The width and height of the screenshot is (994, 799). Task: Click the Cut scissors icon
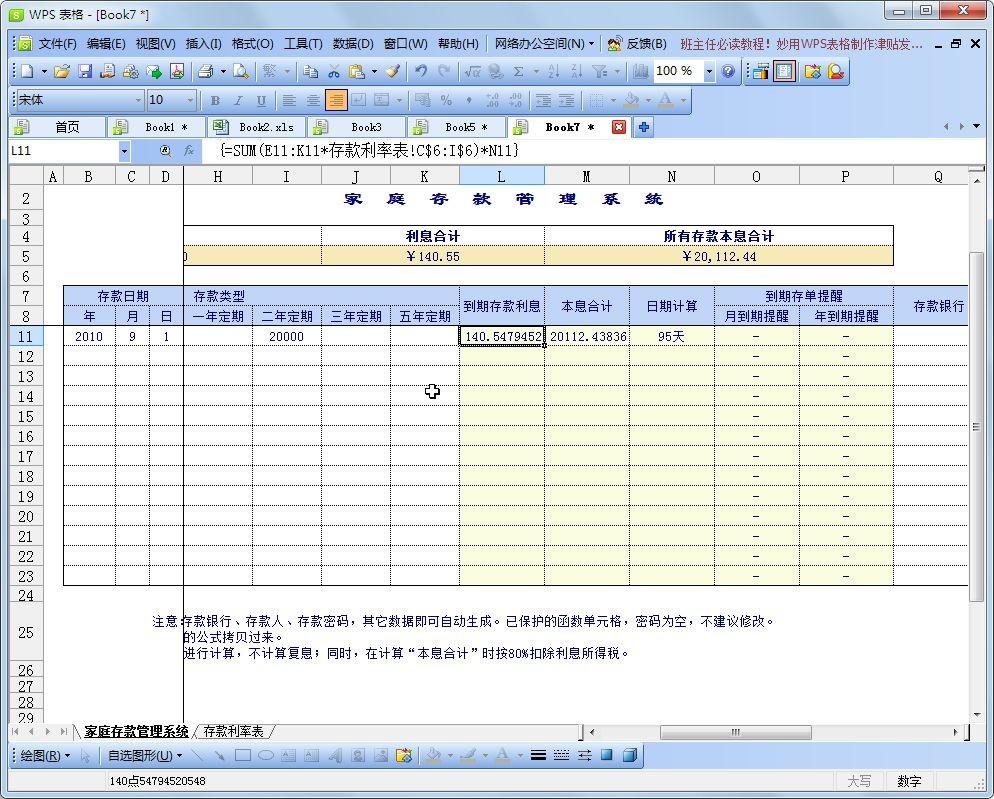pos(334,72)
